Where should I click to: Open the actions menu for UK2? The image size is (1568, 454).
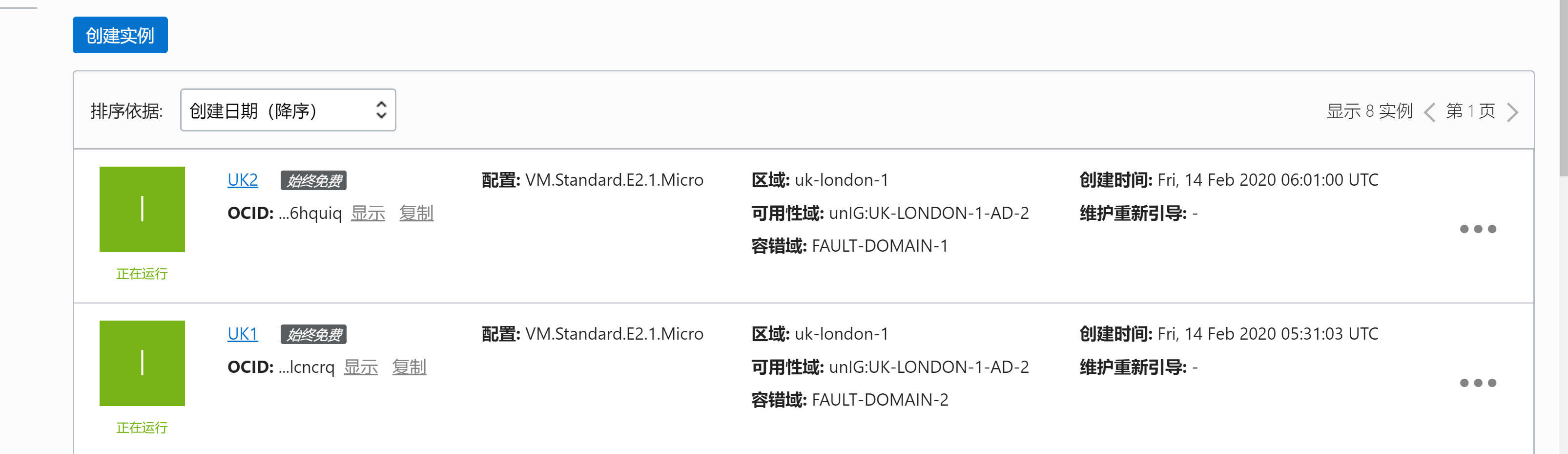point(1477,229)
